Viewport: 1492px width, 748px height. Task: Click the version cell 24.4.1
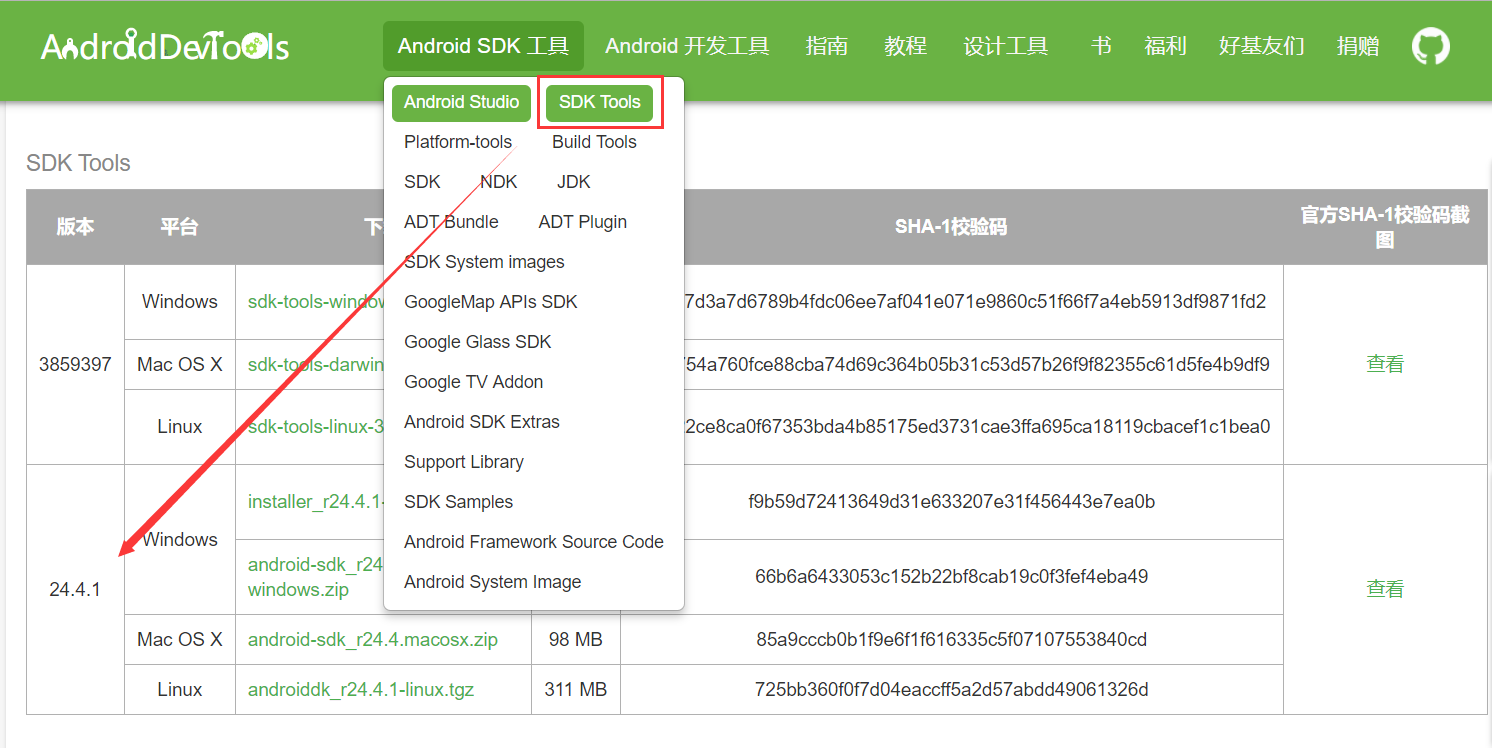point(75,590)
